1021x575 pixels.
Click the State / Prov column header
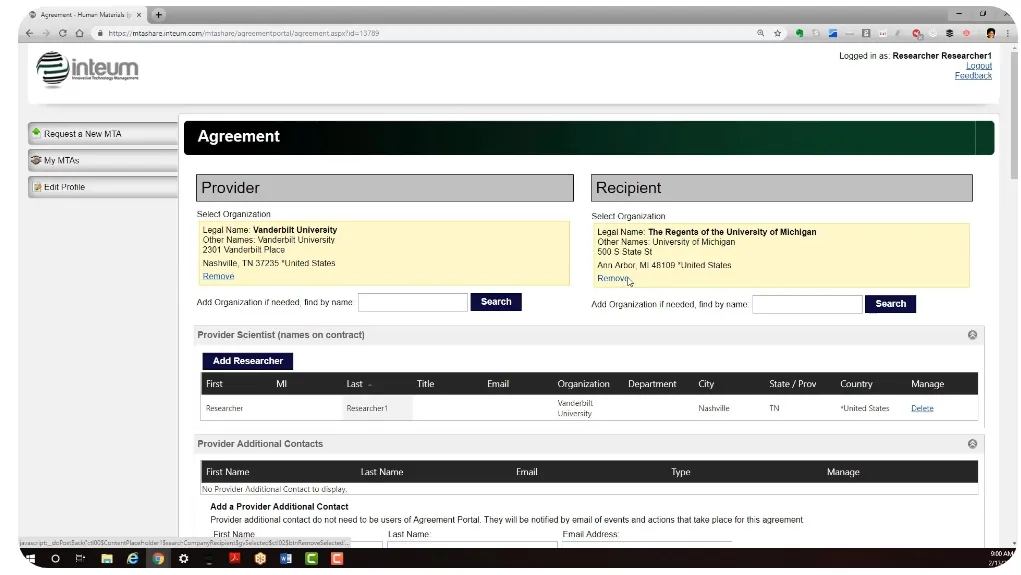tap(792, 384)
